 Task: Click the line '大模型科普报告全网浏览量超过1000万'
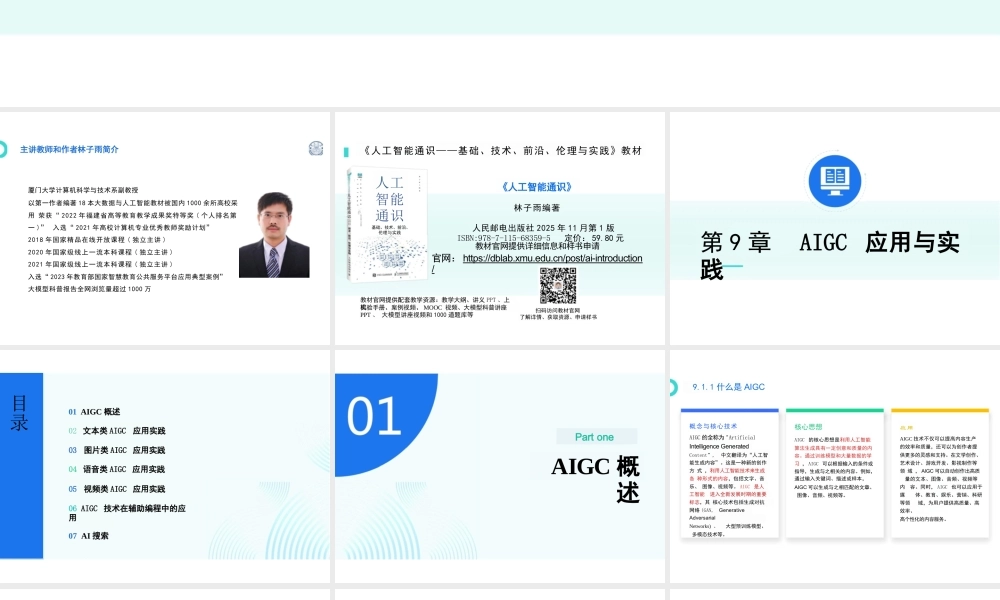click(x=89, y=289)
